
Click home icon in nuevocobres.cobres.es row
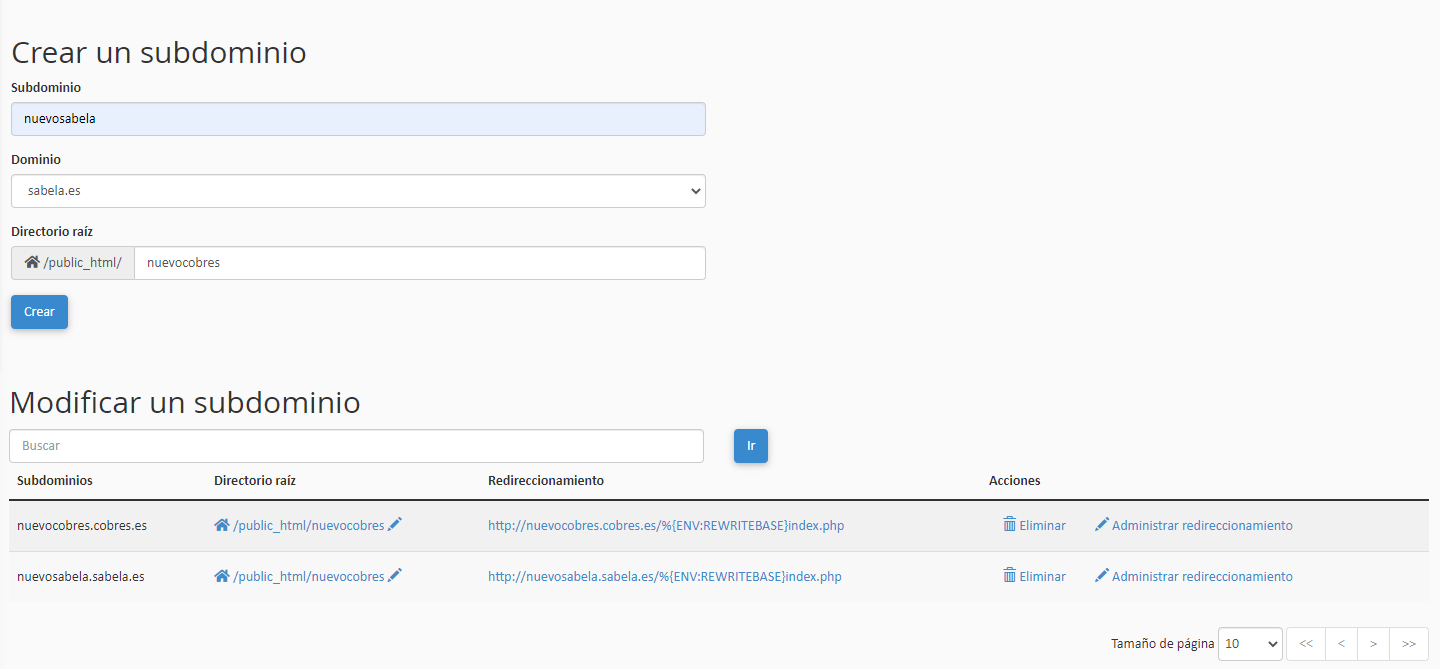point(222,525)
